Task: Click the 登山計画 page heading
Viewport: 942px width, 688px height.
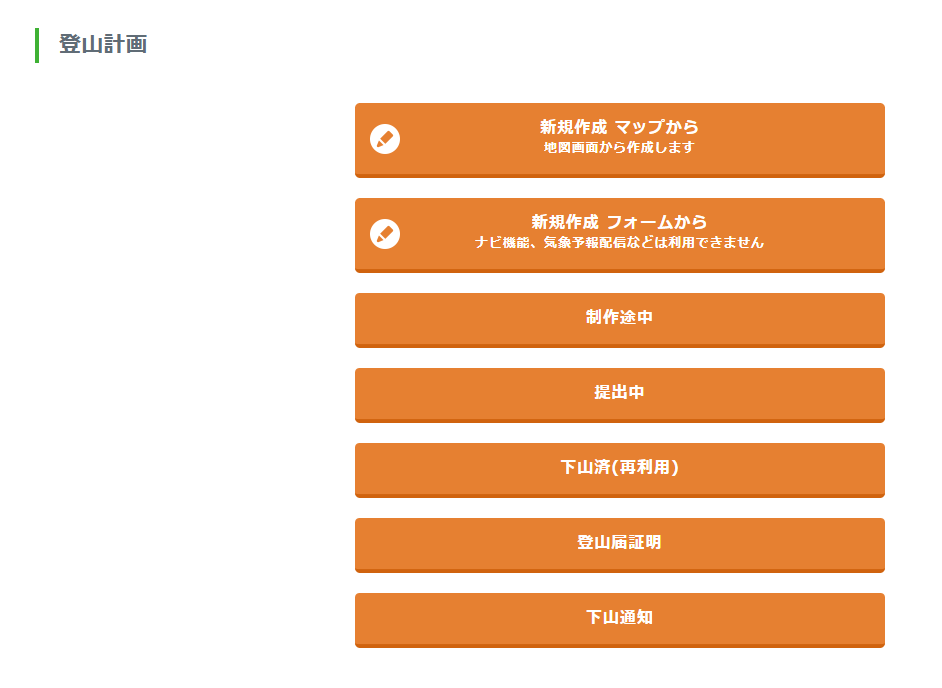Action: click(x=103, y=45)
